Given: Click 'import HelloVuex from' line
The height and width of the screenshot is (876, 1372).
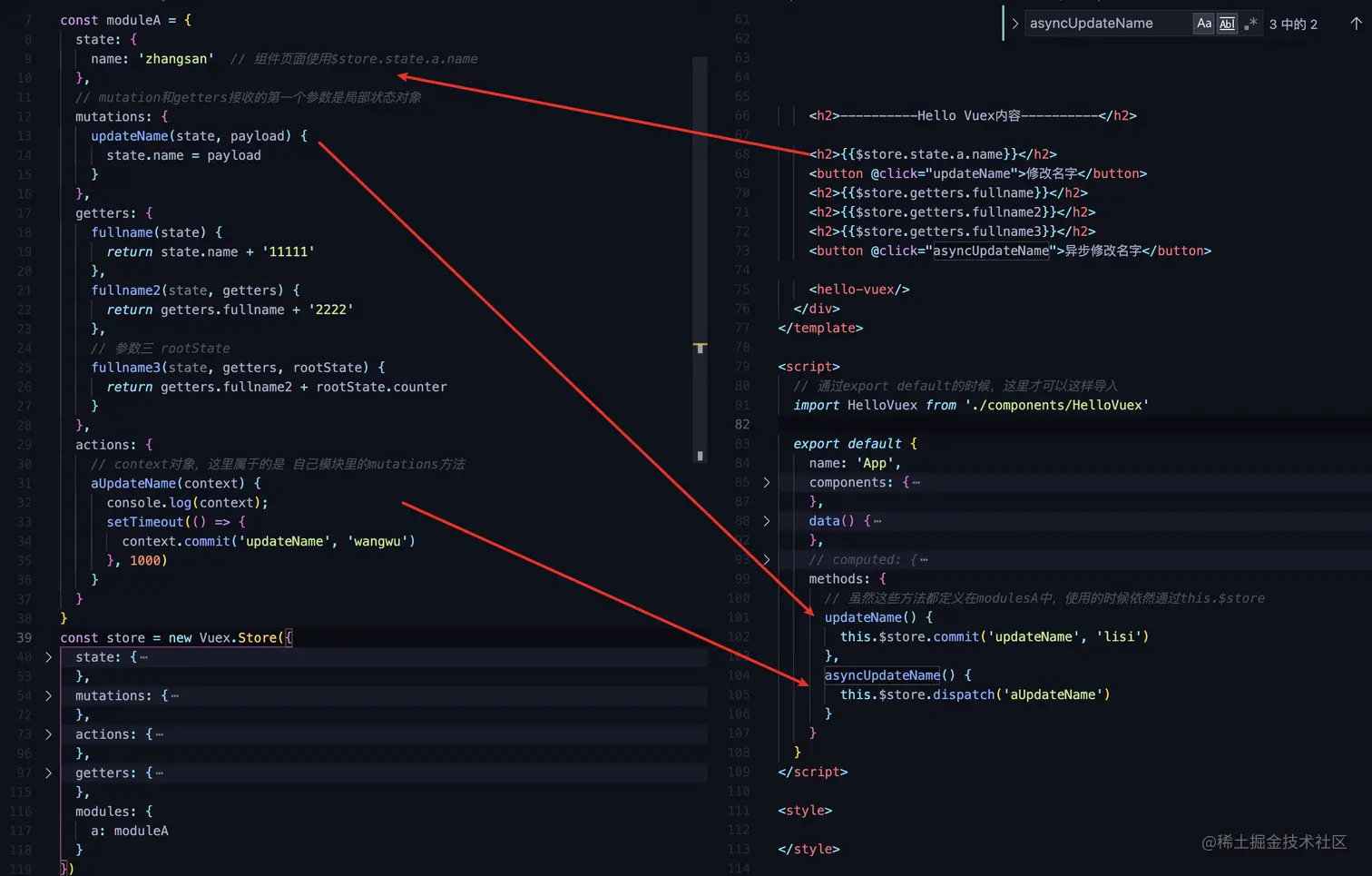Looking at the screenshot, I should (x=971, y=406).
